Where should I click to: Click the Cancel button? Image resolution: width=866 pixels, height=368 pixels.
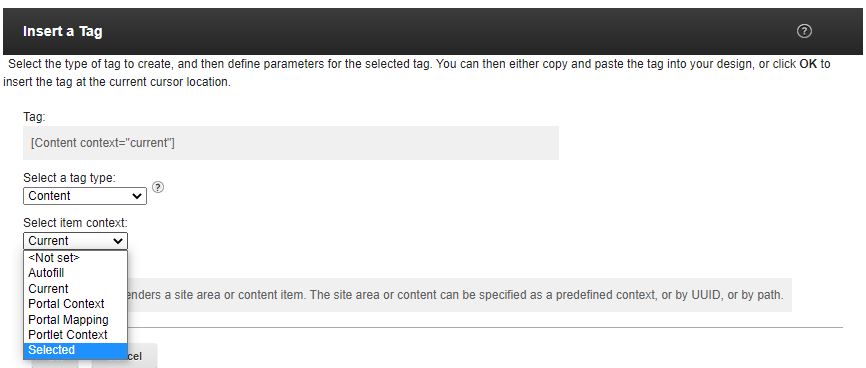[x=125, y=356]
